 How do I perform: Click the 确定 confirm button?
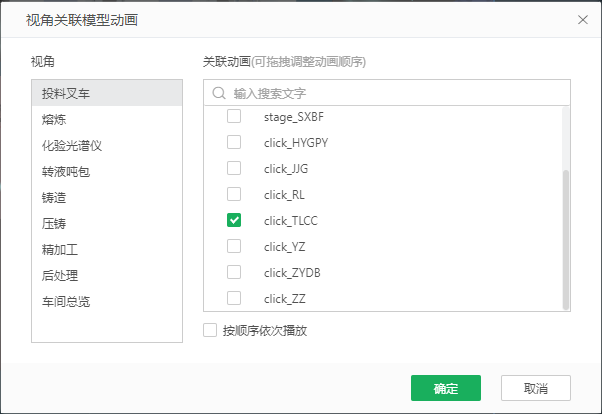click(446, 388)
